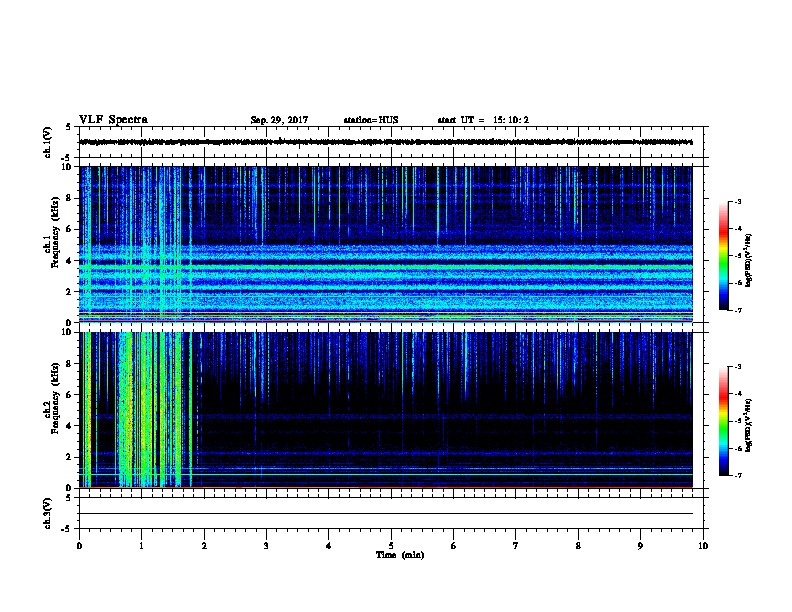Viewport: 792px width, 612px height.
Task: Click the "1" tick on the time axis
Action: pyautogui.click(x=141, y=545)
